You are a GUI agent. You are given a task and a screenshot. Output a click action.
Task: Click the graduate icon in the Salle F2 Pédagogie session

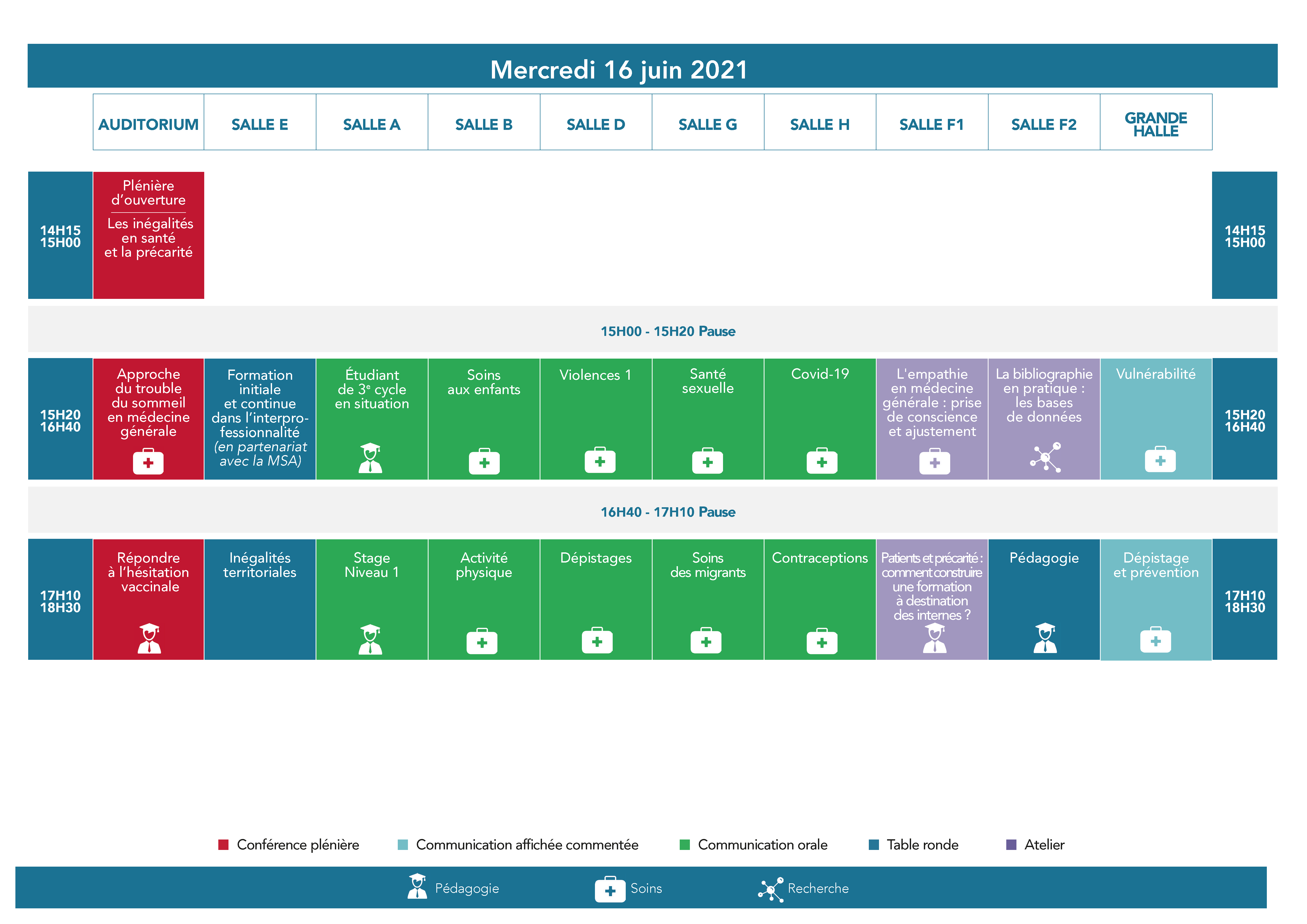[x=1045, y=638]
